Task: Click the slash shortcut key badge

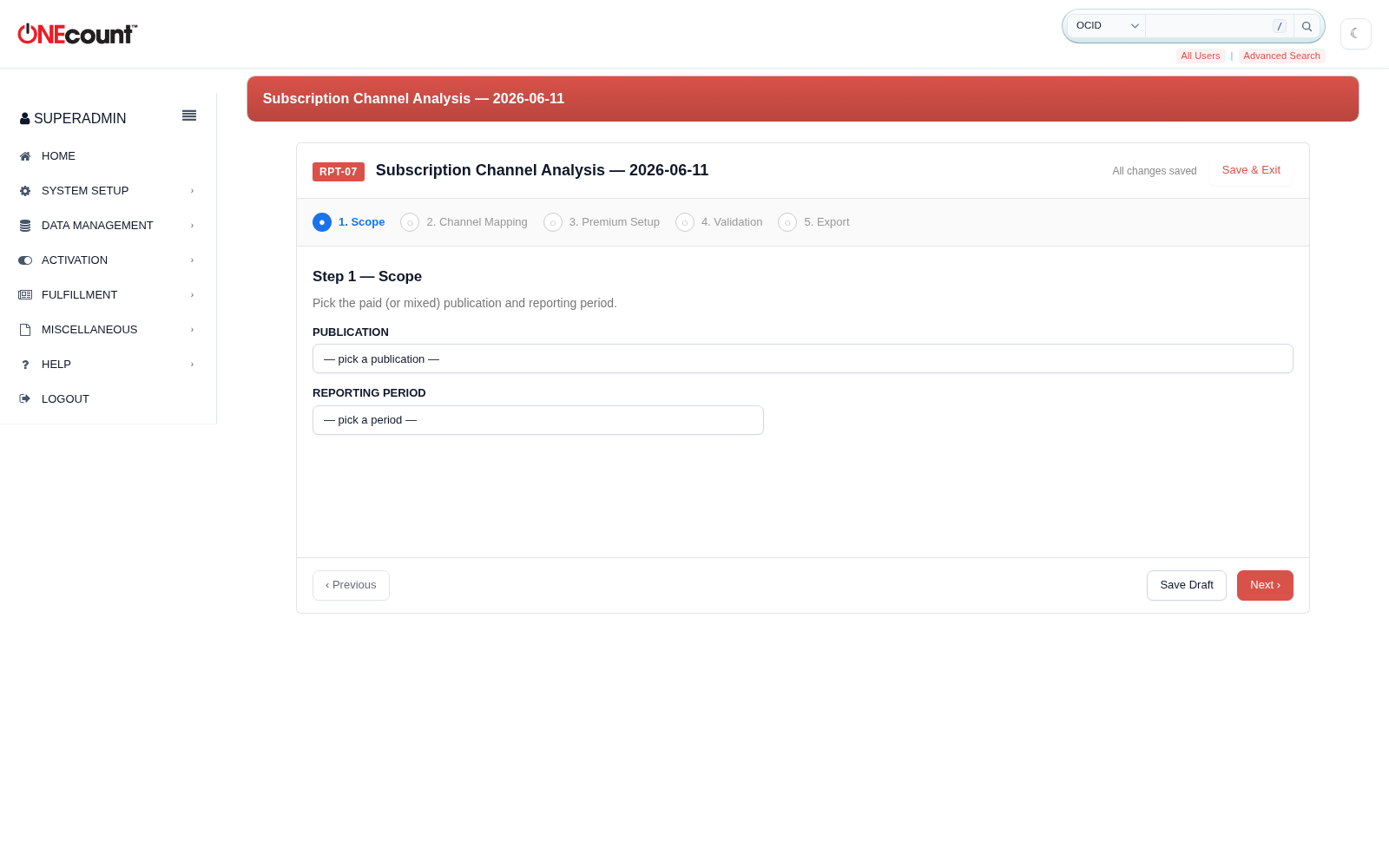Action: pyautogui.click(x=1279, y=26)
